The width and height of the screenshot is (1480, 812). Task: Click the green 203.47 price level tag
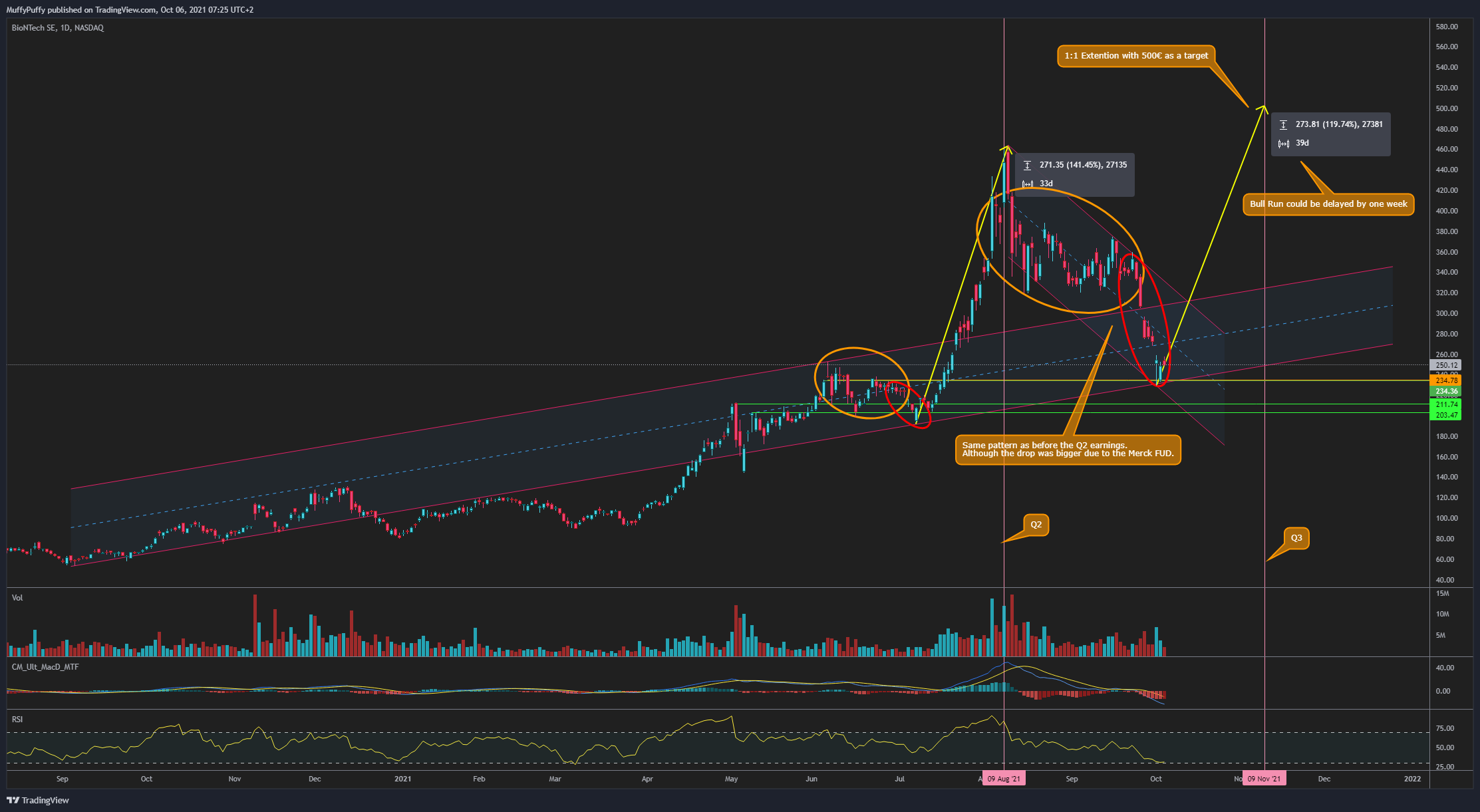[x=1445, y=415]
